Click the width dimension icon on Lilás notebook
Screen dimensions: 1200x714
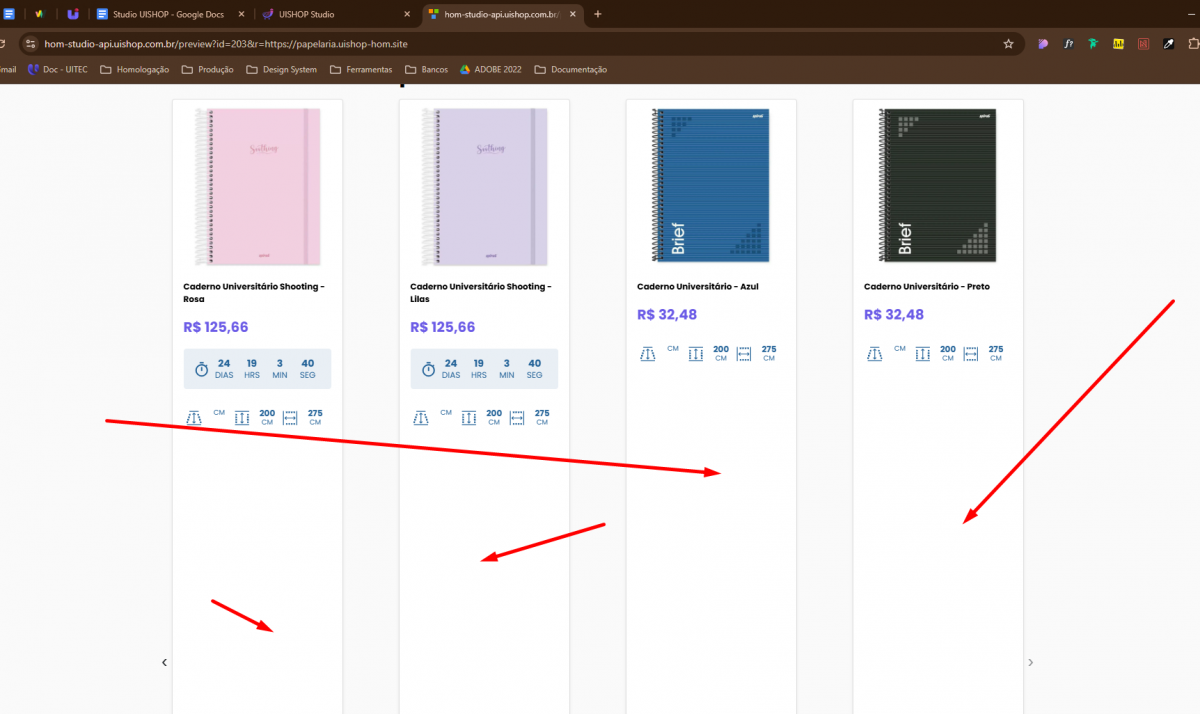[x=517, y=418]
